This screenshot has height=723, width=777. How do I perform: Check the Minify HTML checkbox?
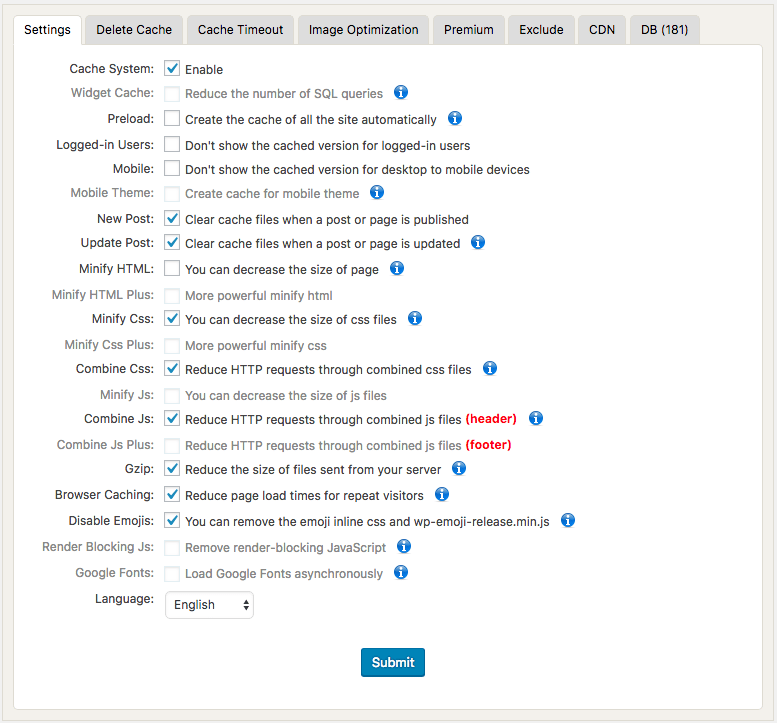[172, 268]
